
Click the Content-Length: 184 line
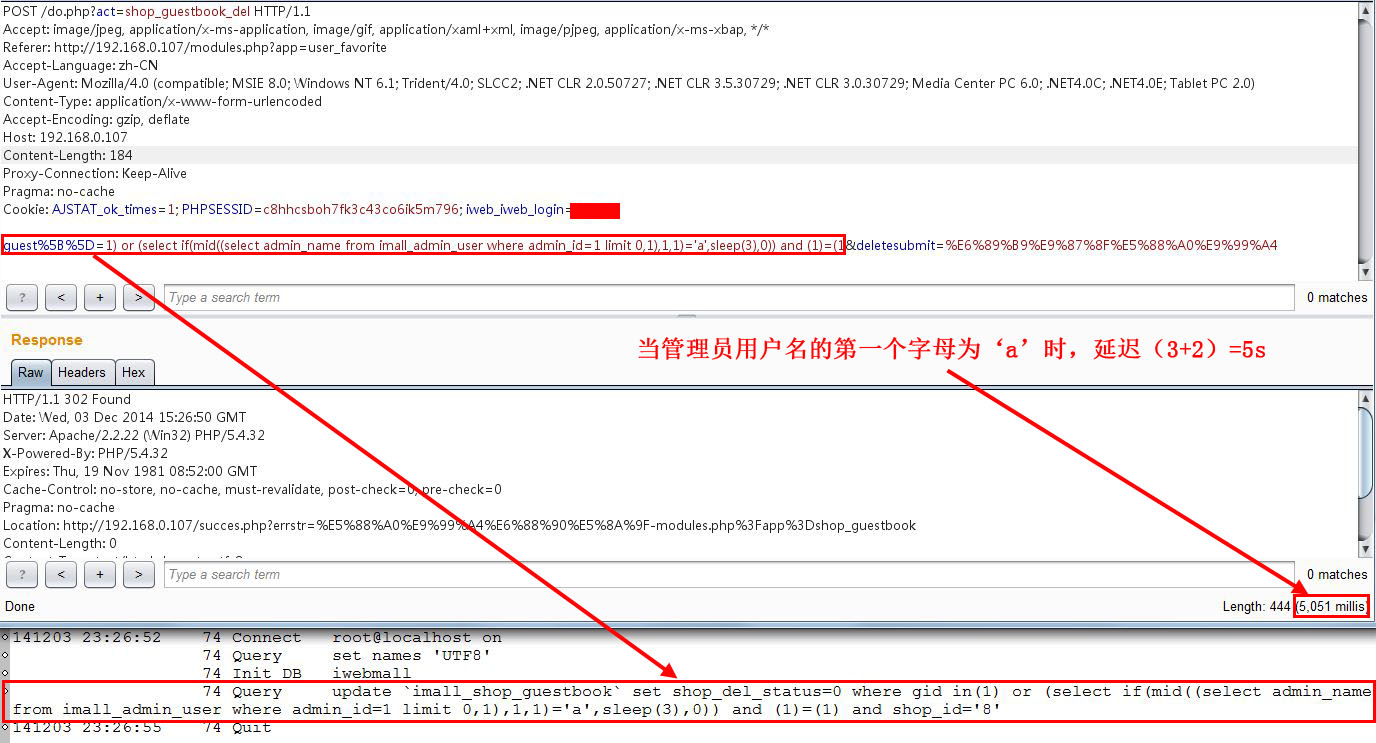tap(68, 155)
